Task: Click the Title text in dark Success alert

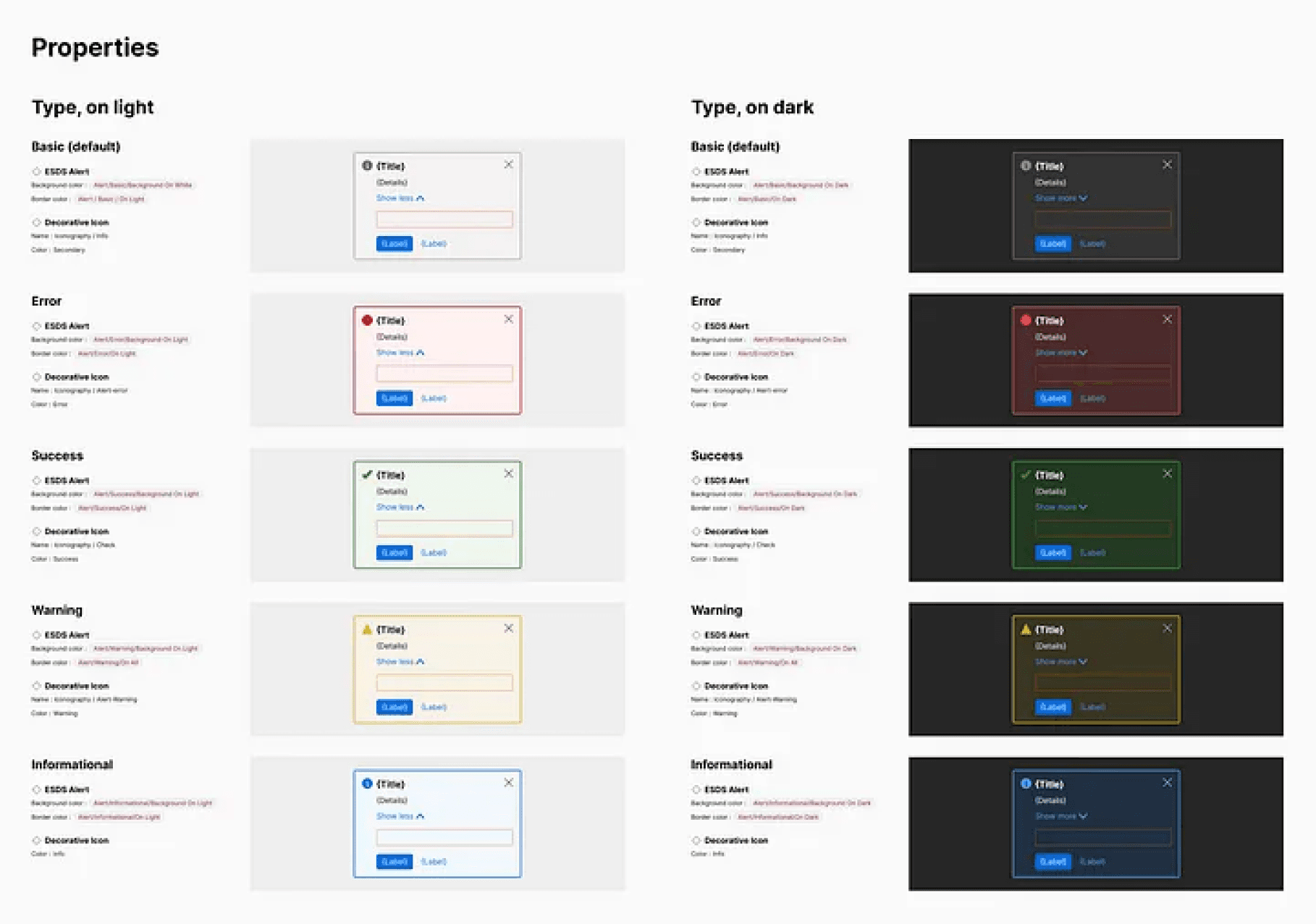Action: click(1050, 475)
